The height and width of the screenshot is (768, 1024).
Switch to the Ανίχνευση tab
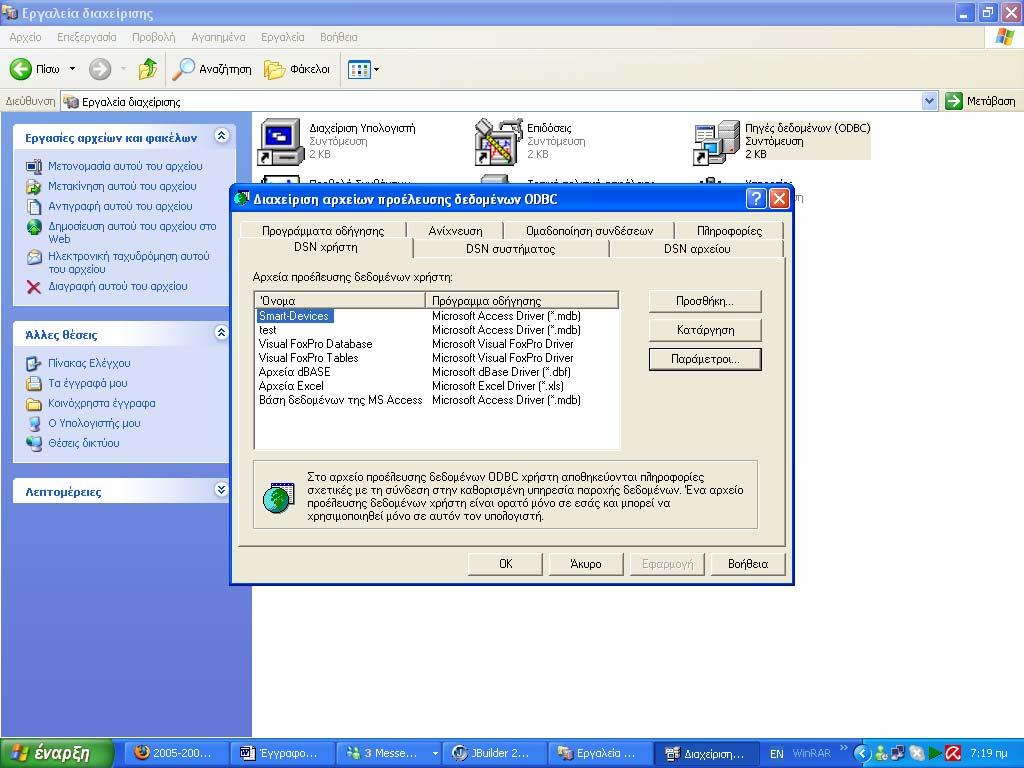pos(455,231)
